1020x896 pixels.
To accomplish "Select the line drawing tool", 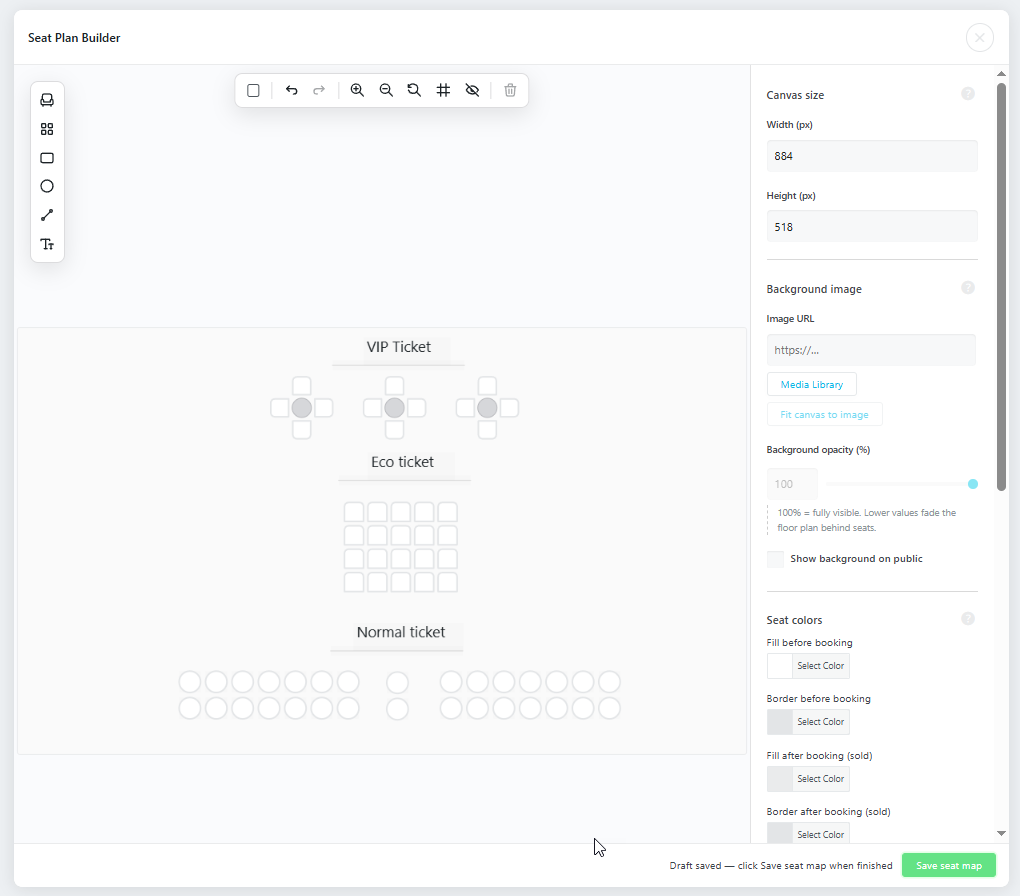I will pyautogui.click(x=47, y=215).
